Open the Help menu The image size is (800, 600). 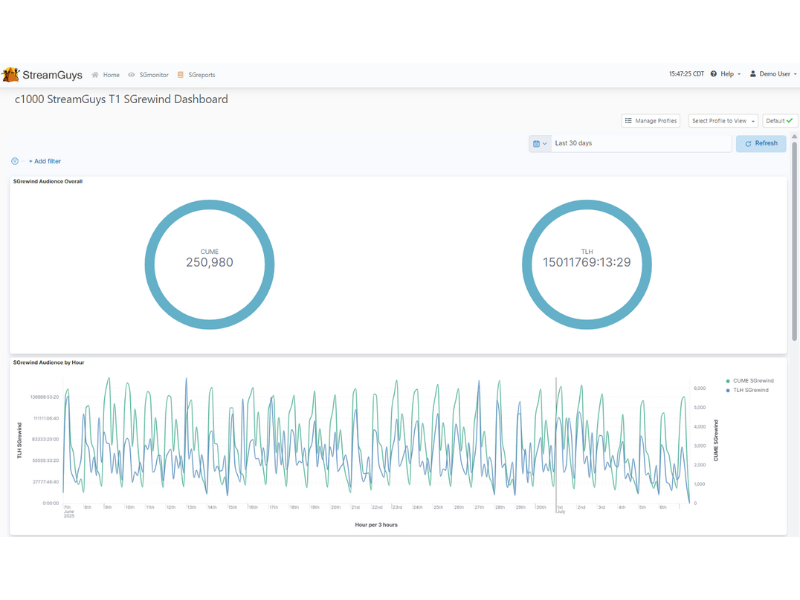pyautogui.click(x=726, y=74)
